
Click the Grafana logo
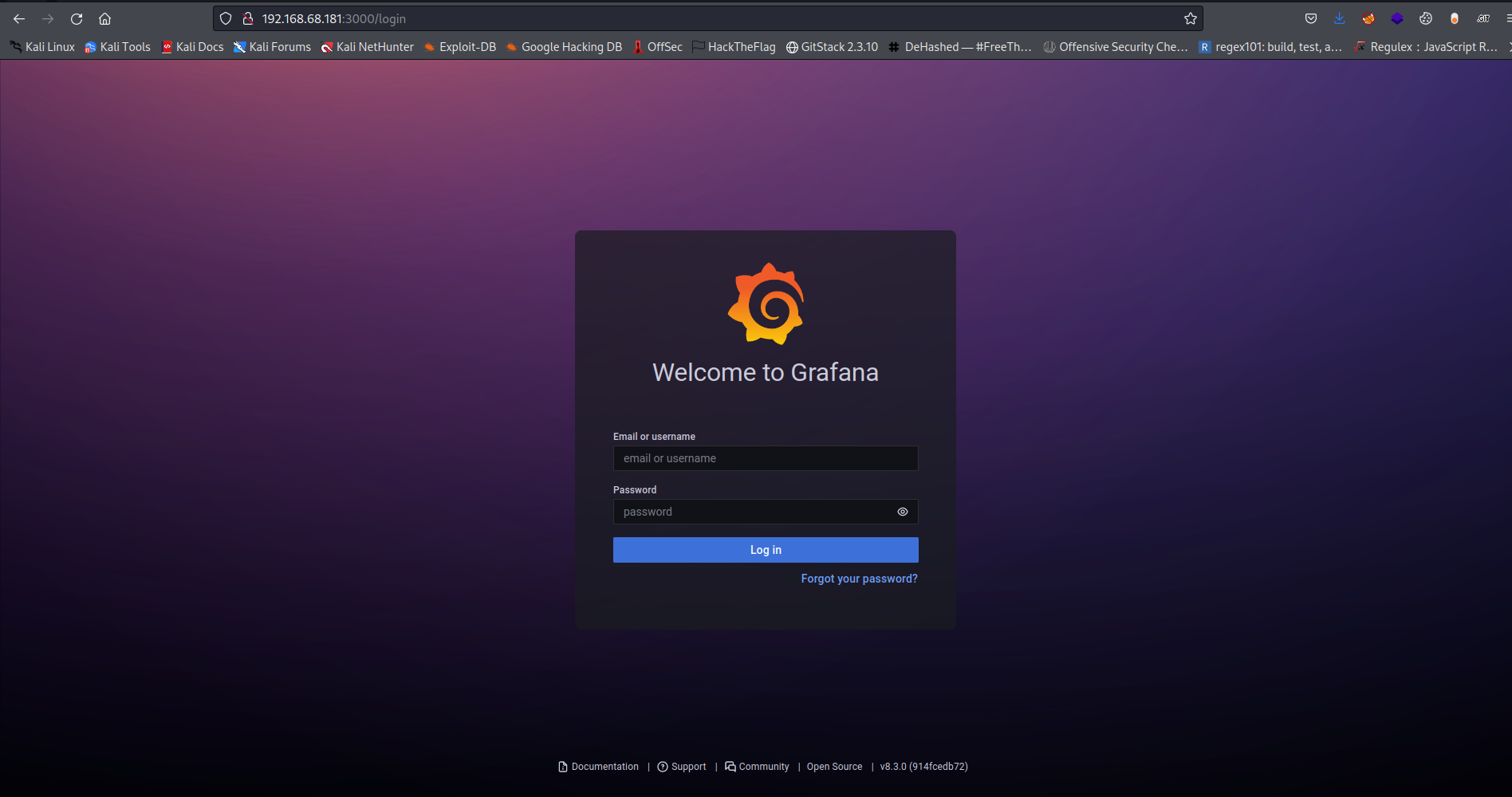coord(766,304)
